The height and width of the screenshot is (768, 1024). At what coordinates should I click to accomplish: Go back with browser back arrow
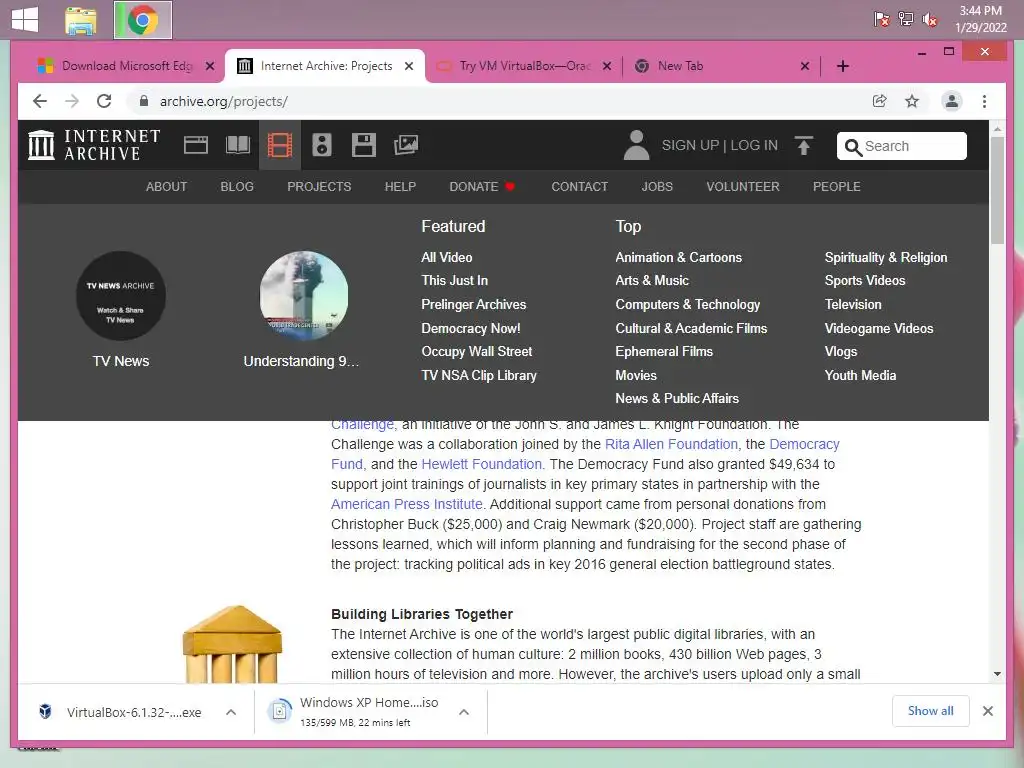coord(40,101)
